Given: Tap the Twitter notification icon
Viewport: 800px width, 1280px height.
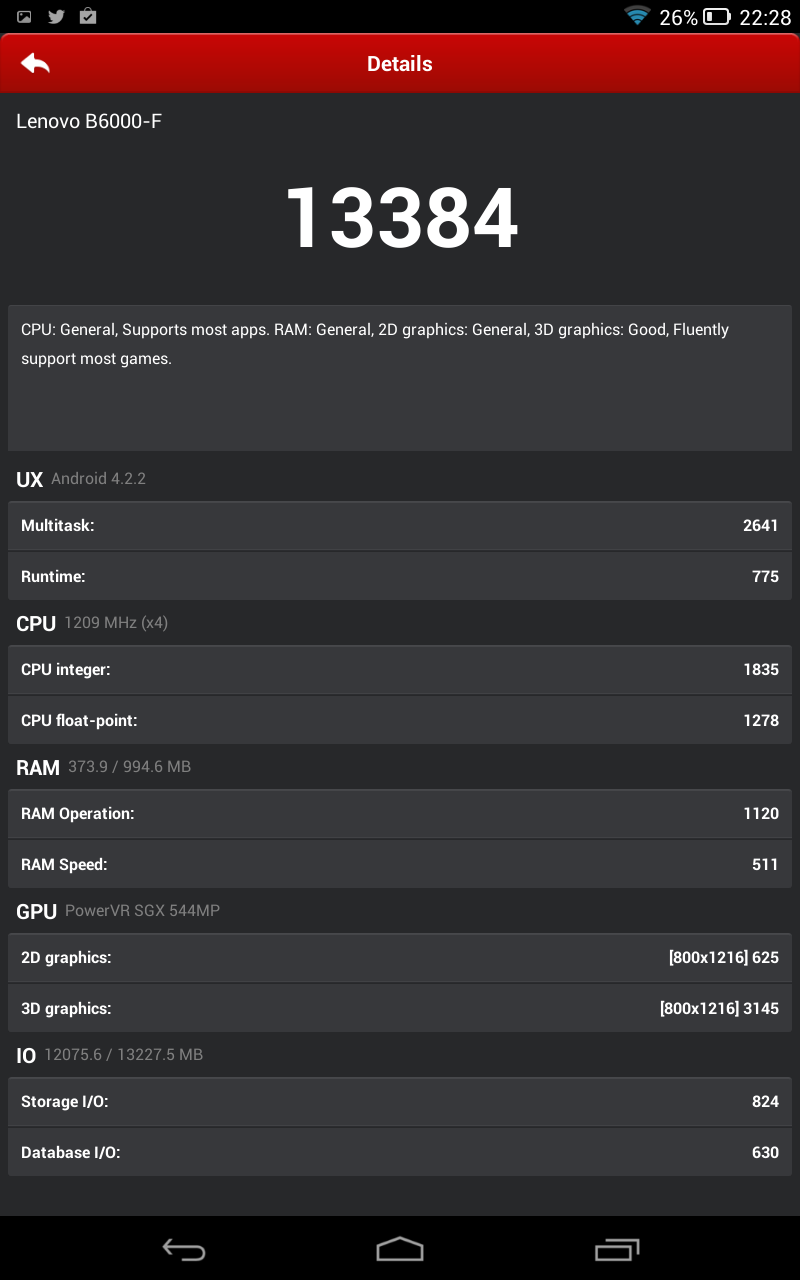Looking at the screenshot, I should pyautogui.click(x=56, y=17).
